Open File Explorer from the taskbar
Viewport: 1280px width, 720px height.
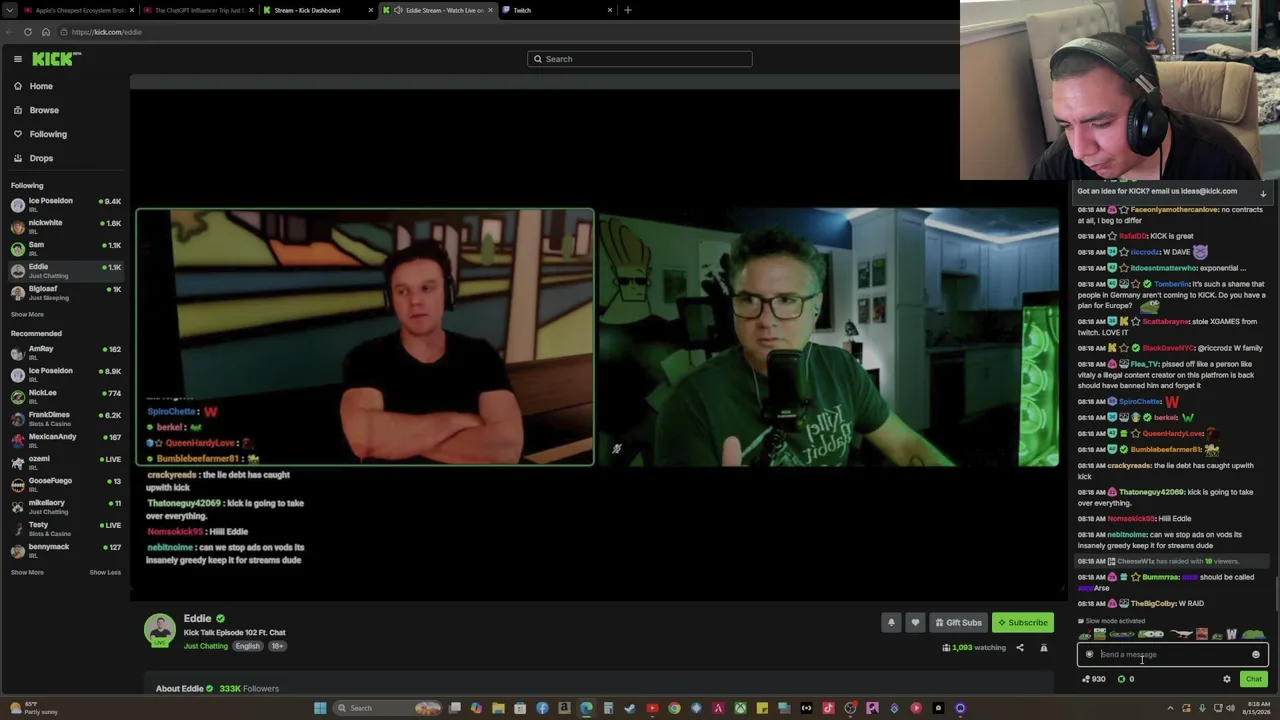pyautogui.click(x=498, y=708)
